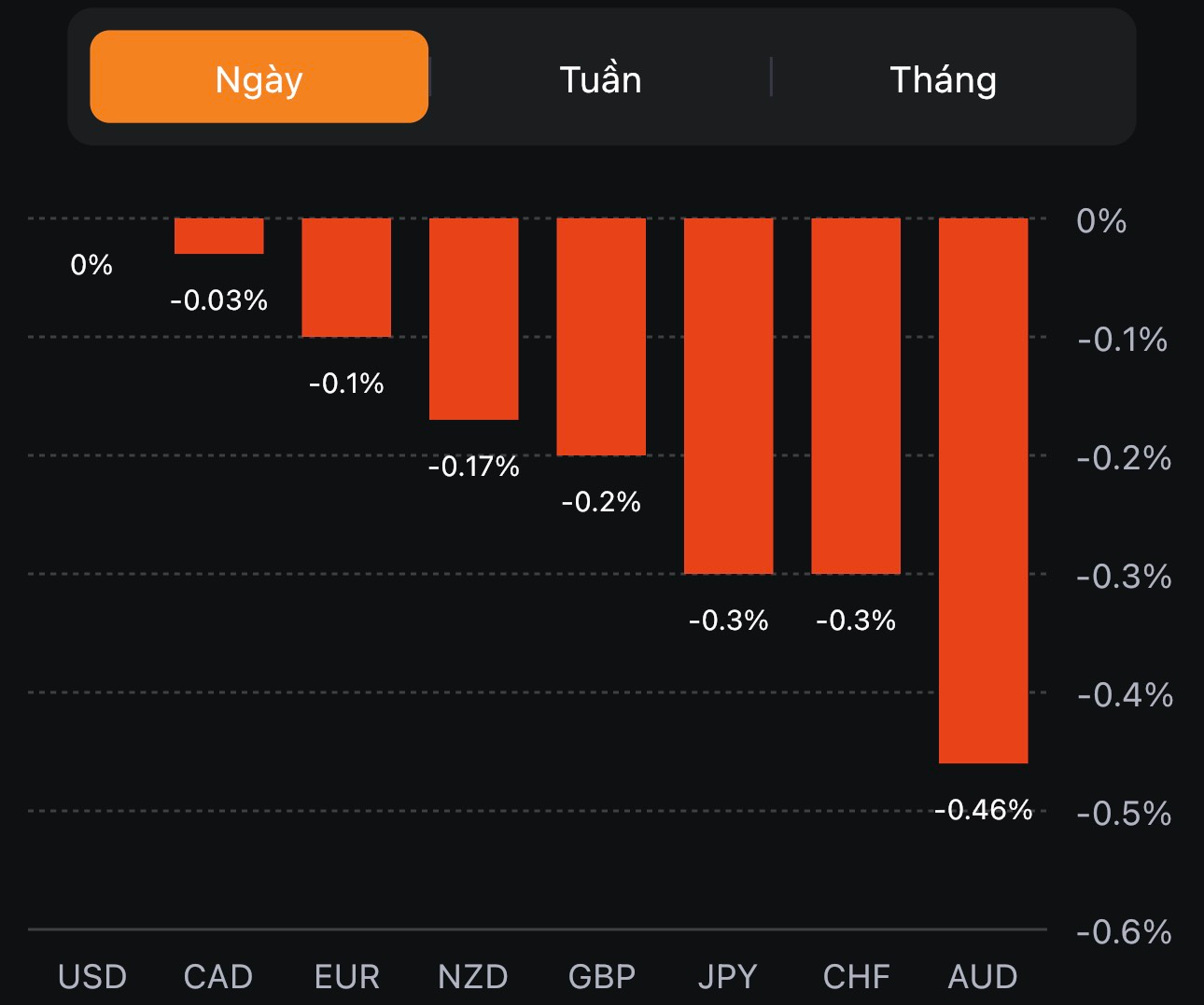
Task: Select the EUR red bar
Action: click(x=346, y=277)
